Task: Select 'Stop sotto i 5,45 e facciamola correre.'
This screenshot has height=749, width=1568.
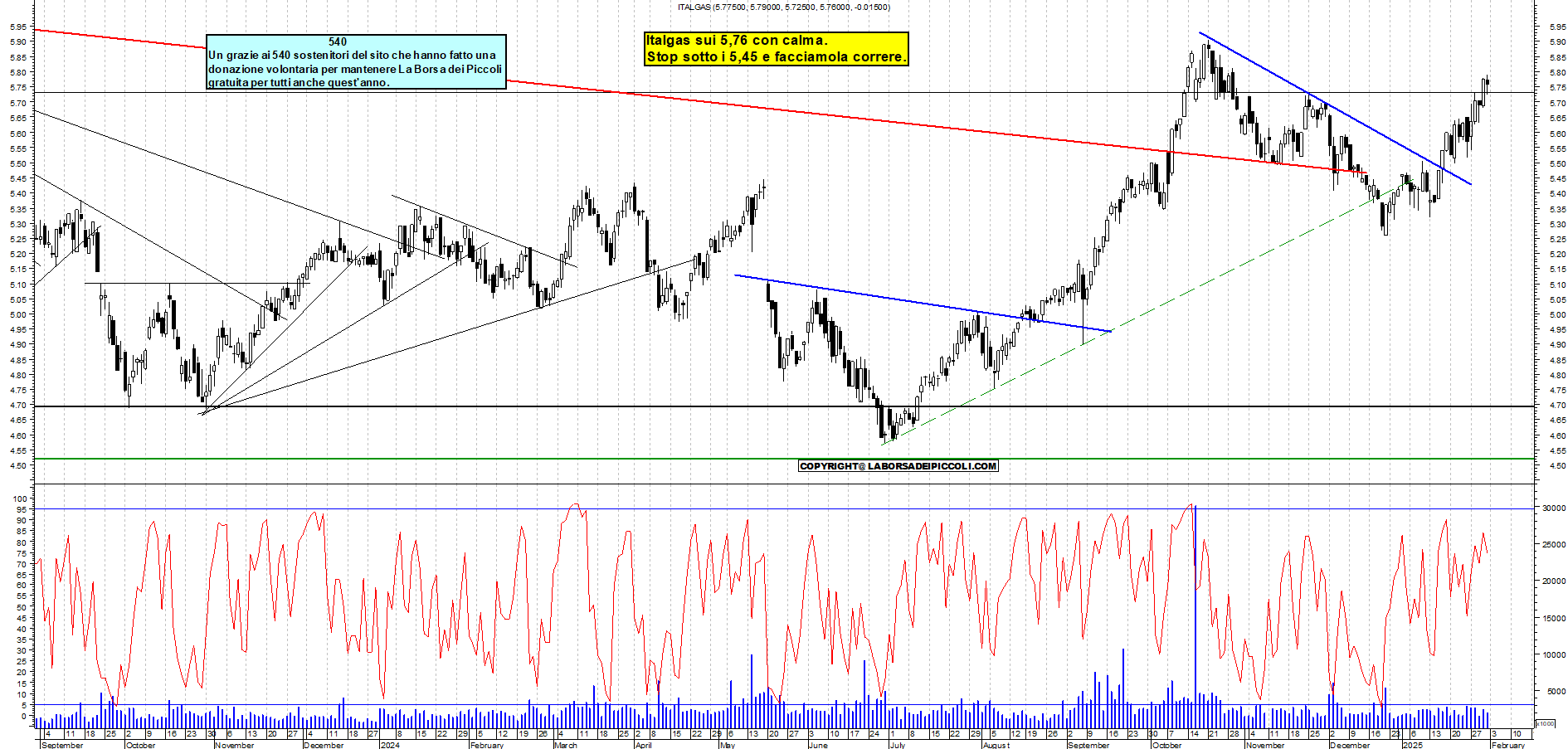Action: (777, 56)
